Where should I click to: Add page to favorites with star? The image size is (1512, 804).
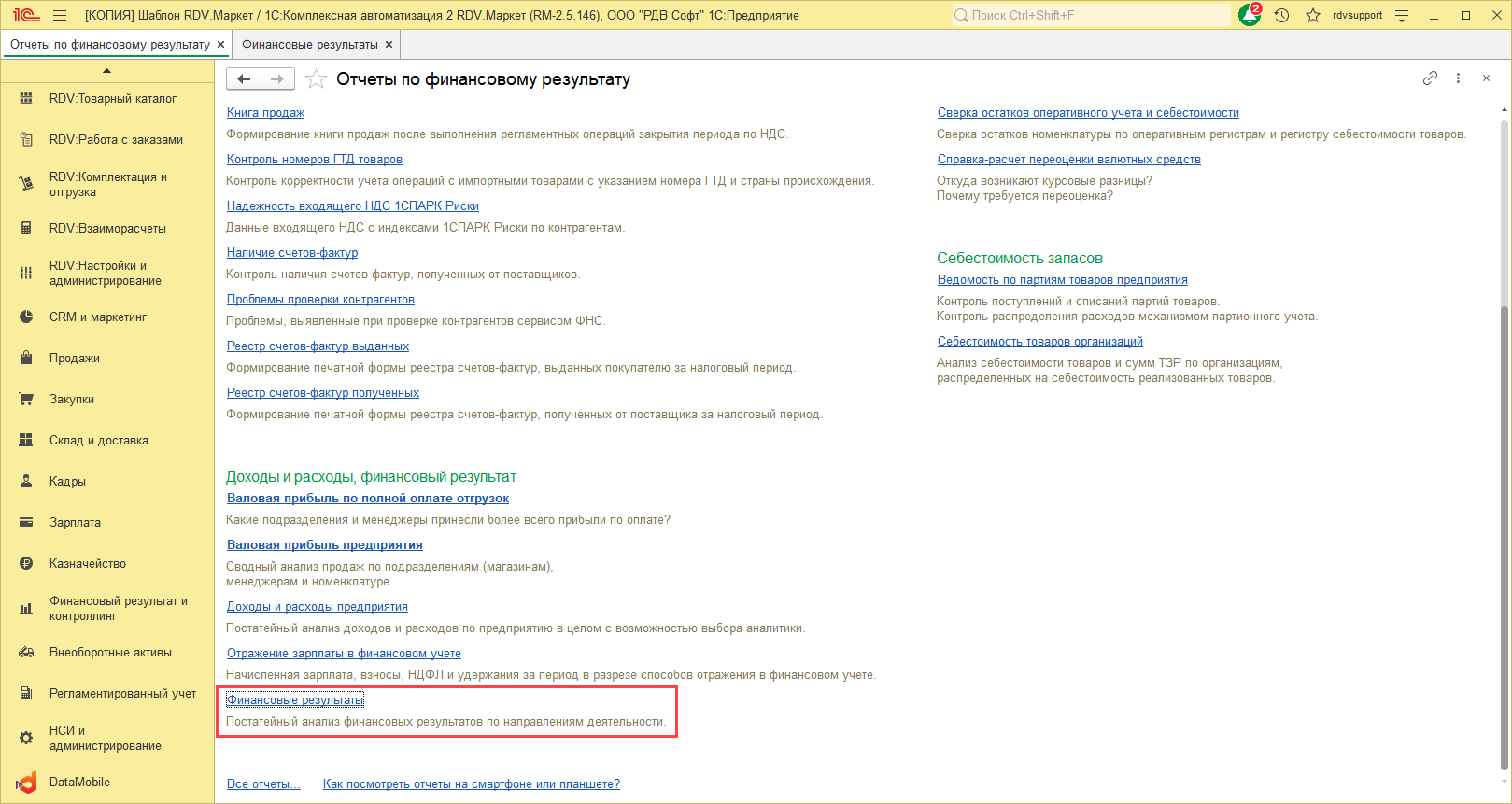click(317, 79)
